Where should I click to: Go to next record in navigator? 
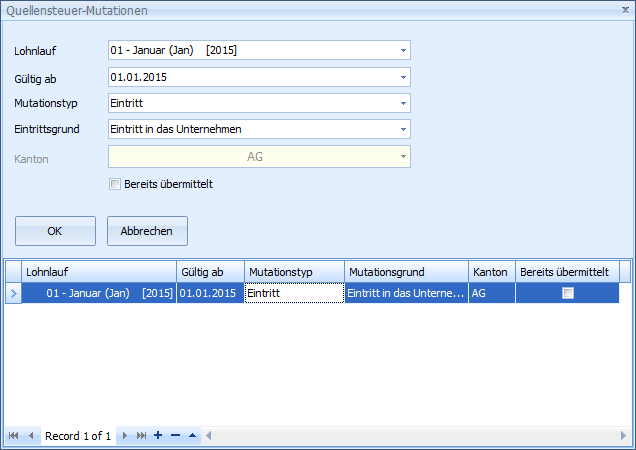tap(124, 436)
